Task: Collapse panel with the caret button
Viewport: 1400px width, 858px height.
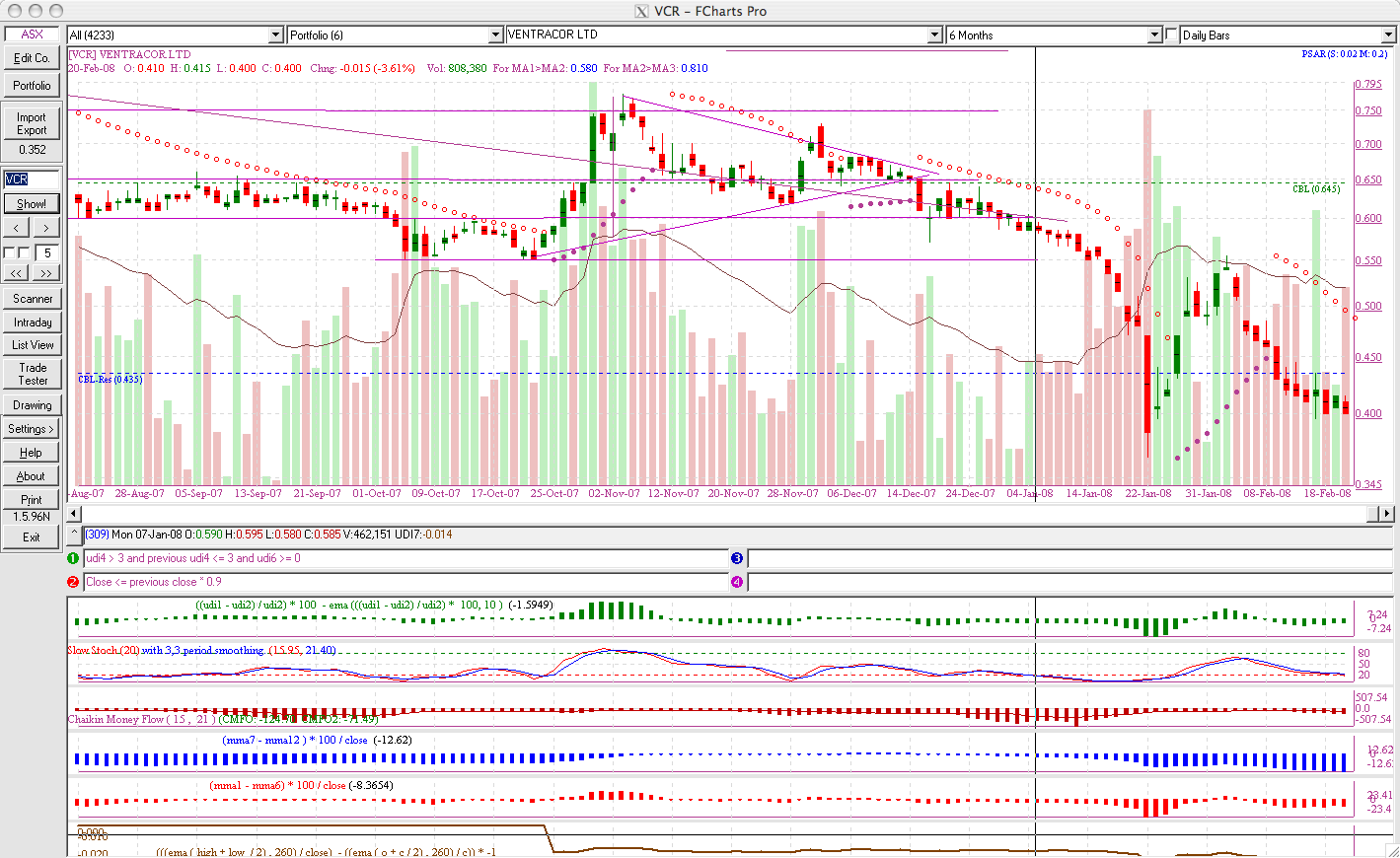Action: (74, 535)
